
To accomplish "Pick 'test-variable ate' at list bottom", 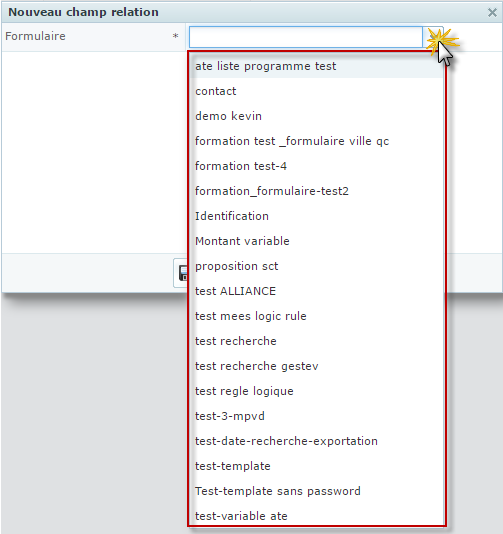I will (x=316, y=516).
